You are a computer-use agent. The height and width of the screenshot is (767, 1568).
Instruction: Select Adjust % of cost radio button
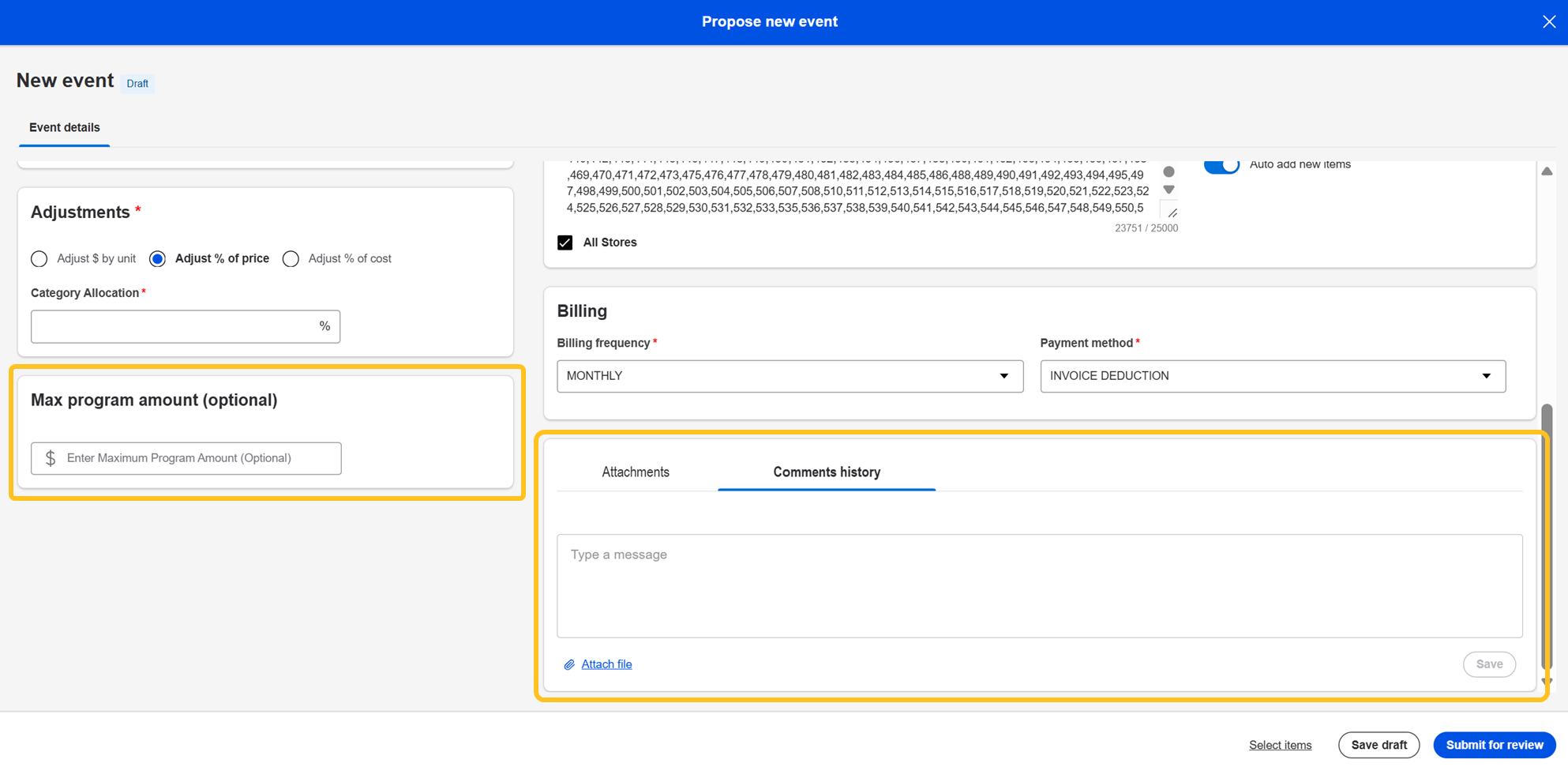coord(291,259)
